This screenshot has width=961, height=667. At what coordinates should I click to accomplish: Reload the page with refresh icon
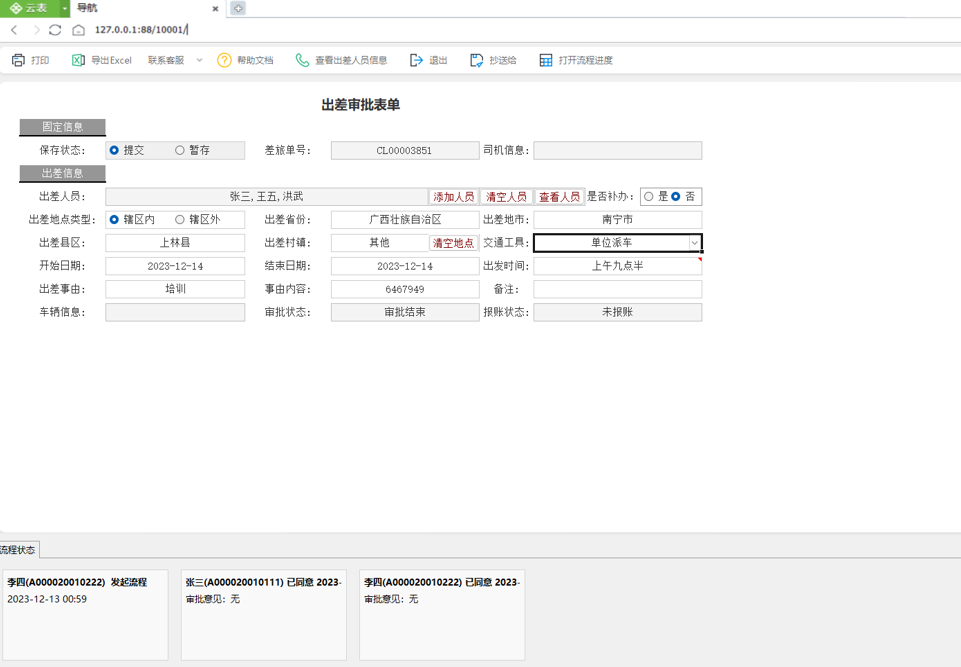point(55,29)
